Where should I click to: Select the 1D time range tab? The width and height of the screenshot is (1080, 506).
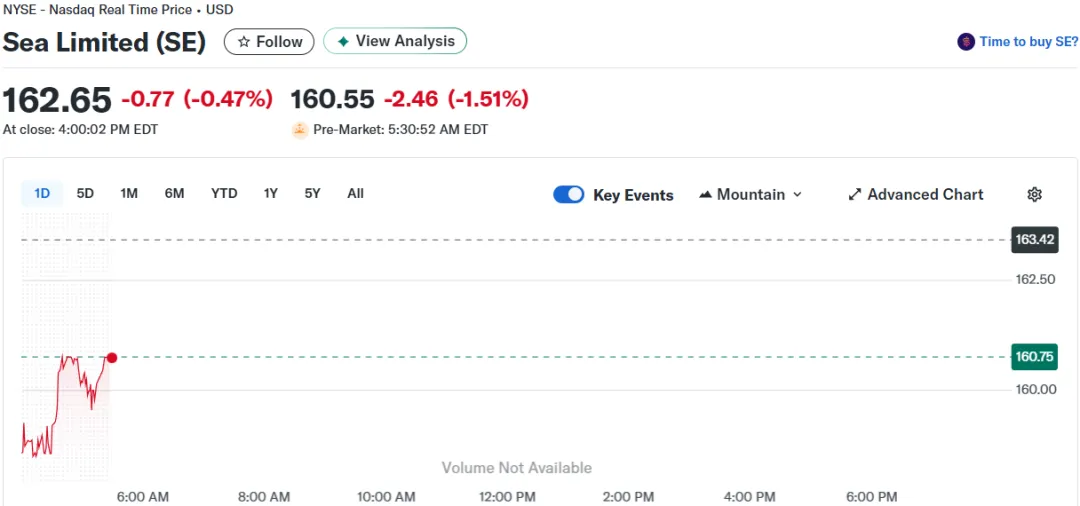[x=42, y=193]
